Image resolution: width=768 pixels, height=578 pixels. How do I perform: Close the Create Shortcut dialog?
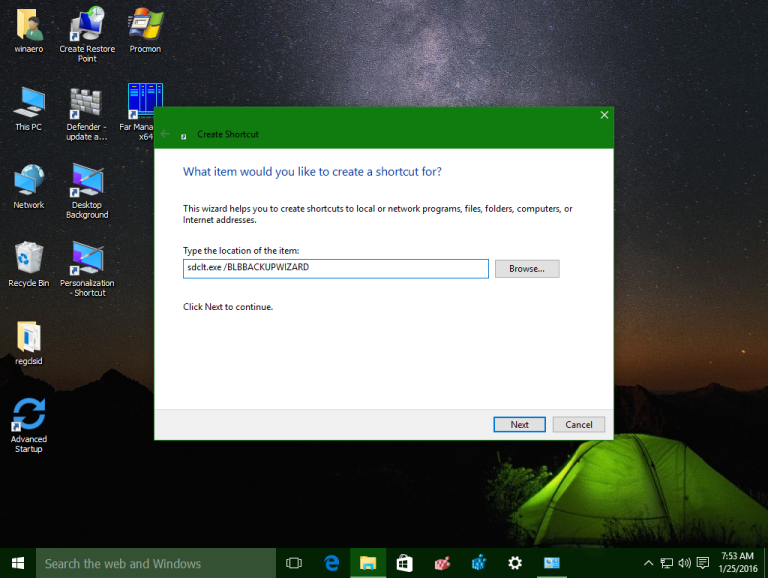(603, 115)
